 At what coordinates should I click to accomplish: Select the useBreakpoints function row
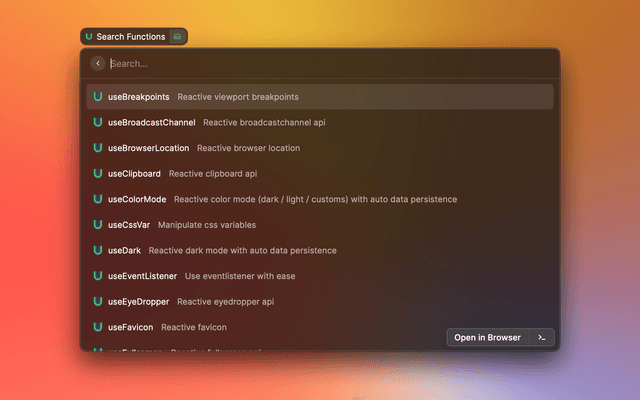click(x=320, y=97)
